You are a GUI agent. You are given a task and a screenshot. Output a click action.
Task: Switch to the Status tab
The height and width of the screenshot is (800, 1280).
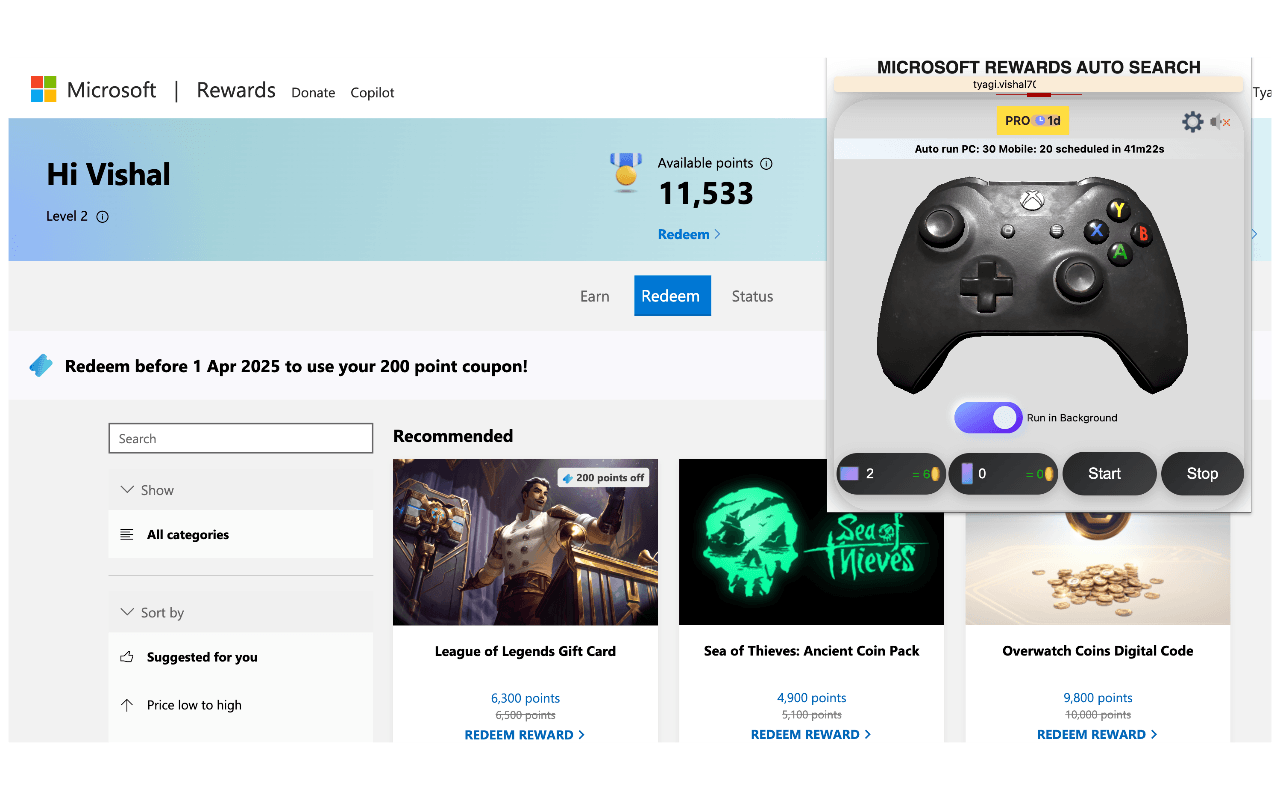point(752,296)
